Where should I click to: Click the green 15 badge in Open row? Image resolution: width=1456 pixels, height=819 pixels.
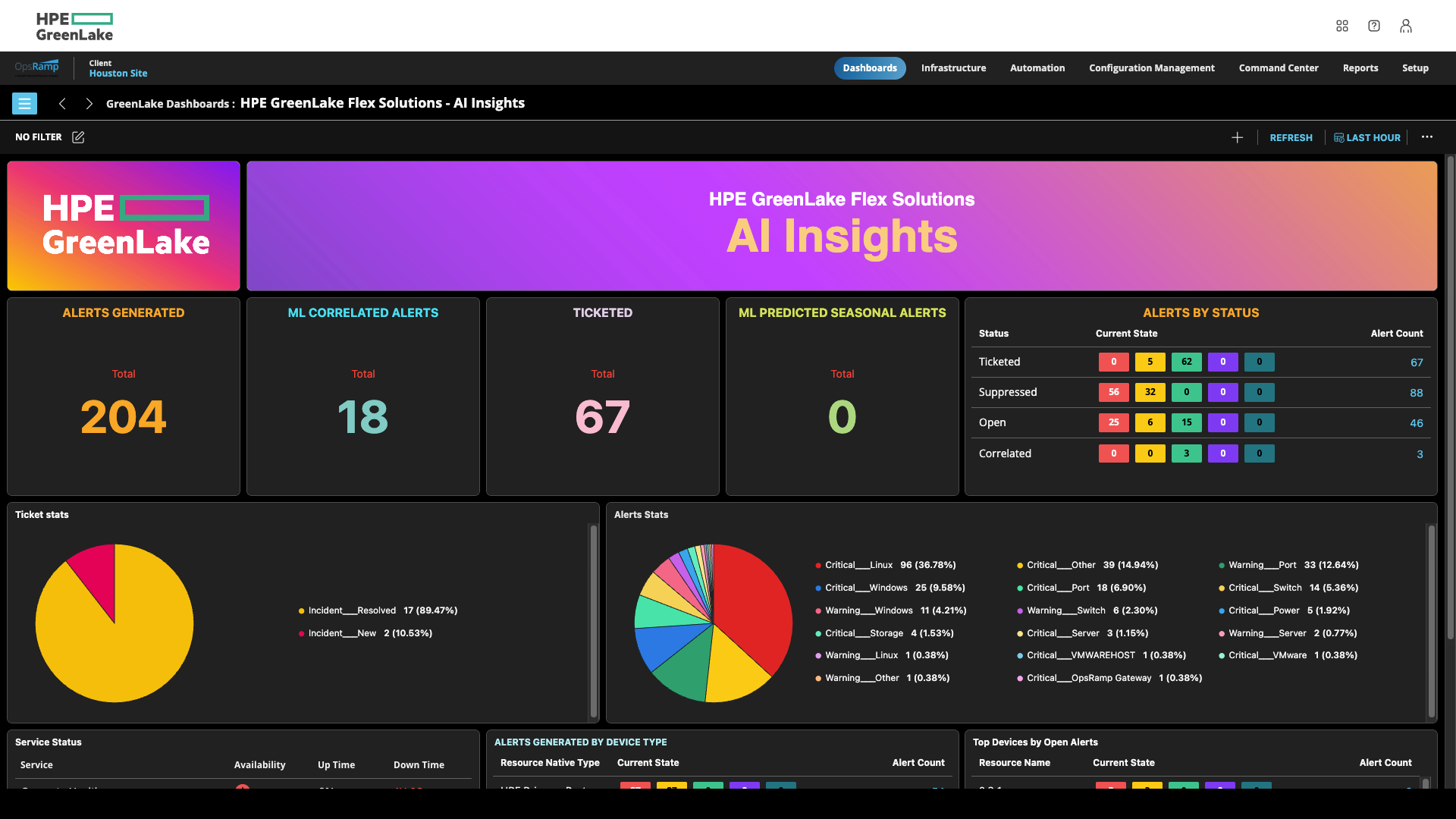(1186, 422)
